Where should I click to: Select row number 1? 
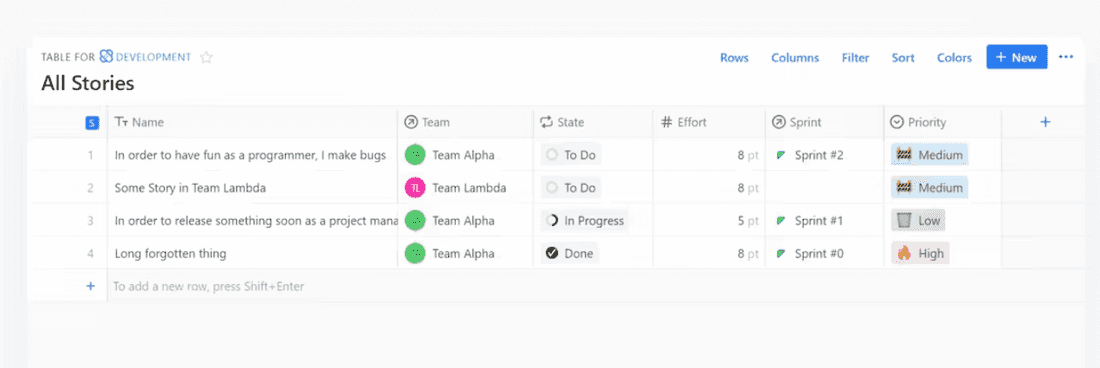pyautogui.click(x=90, y=155)
